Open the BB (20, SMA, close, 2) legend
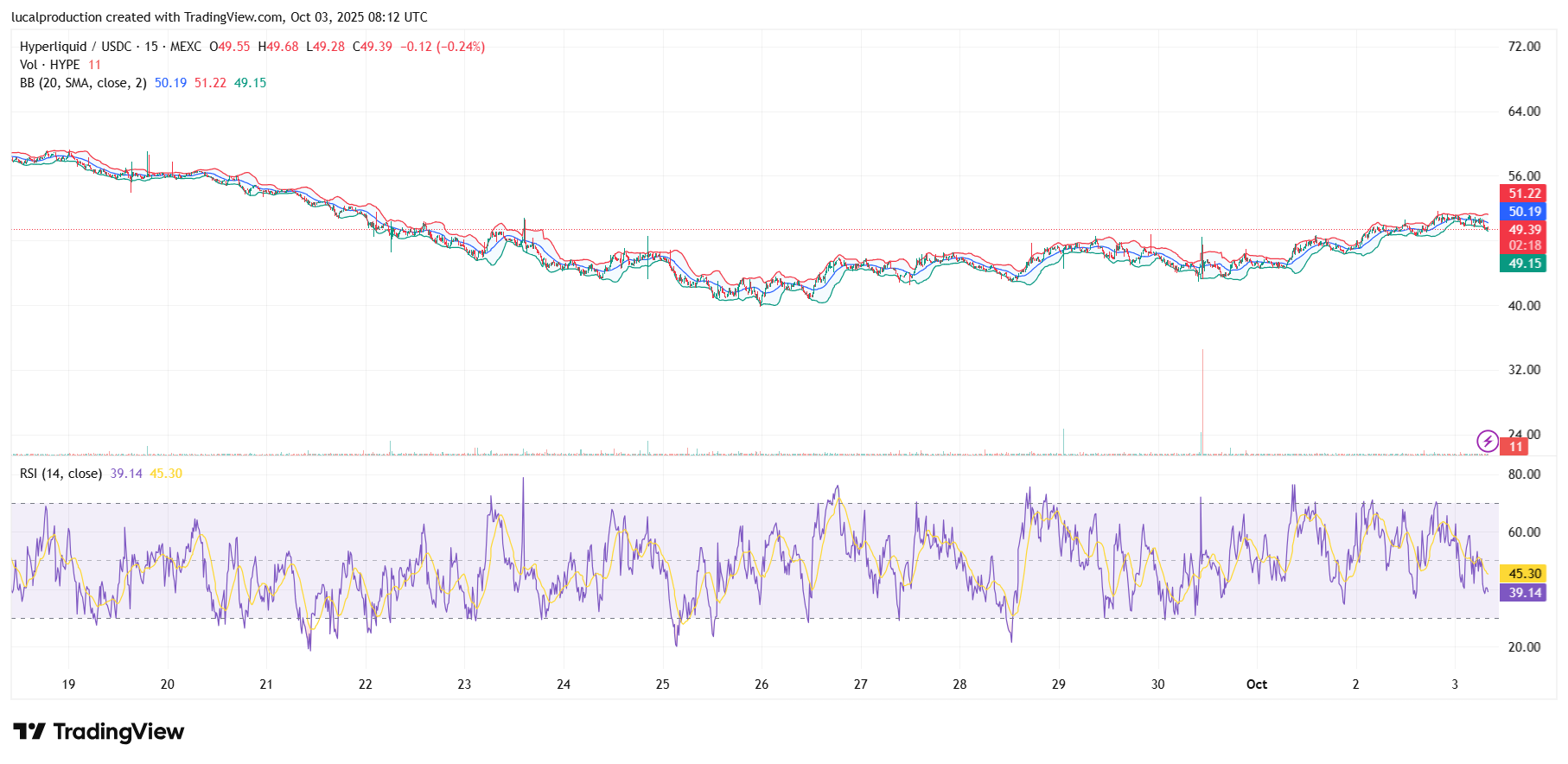This screenshot has width=1568, height=764. click(83, 83)
